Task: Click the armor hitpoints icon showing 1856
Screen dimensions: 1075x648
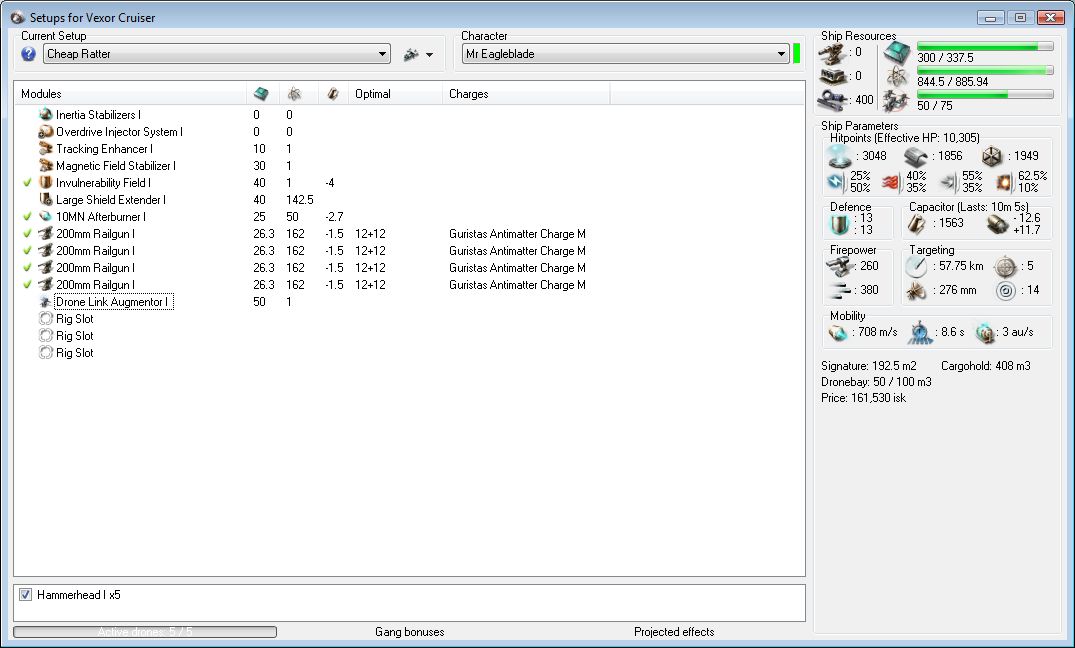Action: [x=915, y=156]
